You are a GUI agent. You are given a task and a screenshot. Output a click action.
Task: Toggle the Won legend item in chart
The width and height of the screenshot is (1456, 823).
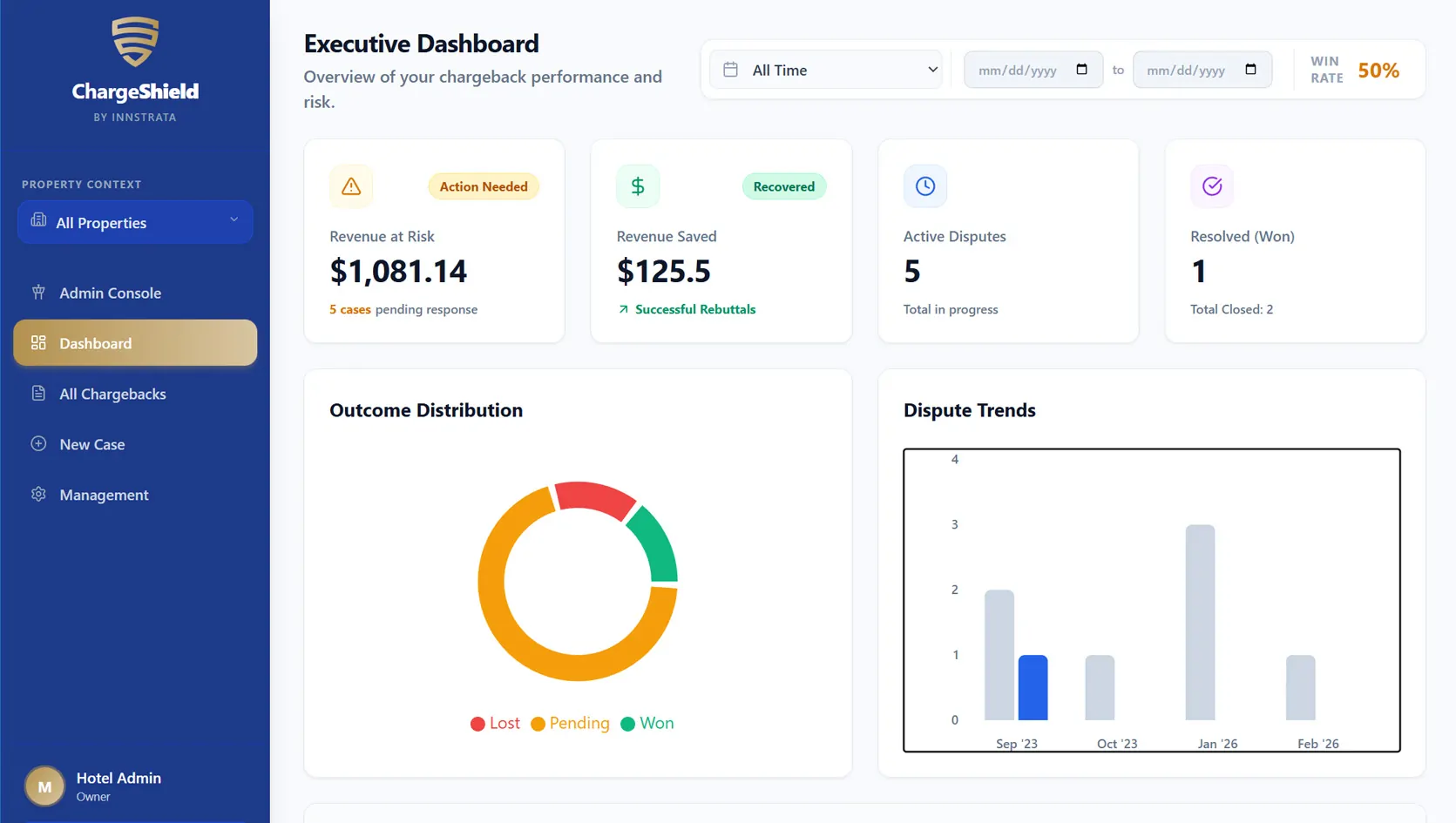coord(647,724)
